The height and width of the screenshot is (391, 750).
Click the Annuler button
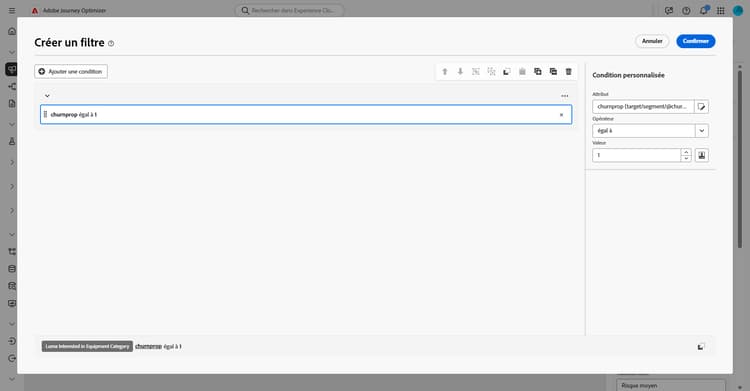click(x=652, y=41)
